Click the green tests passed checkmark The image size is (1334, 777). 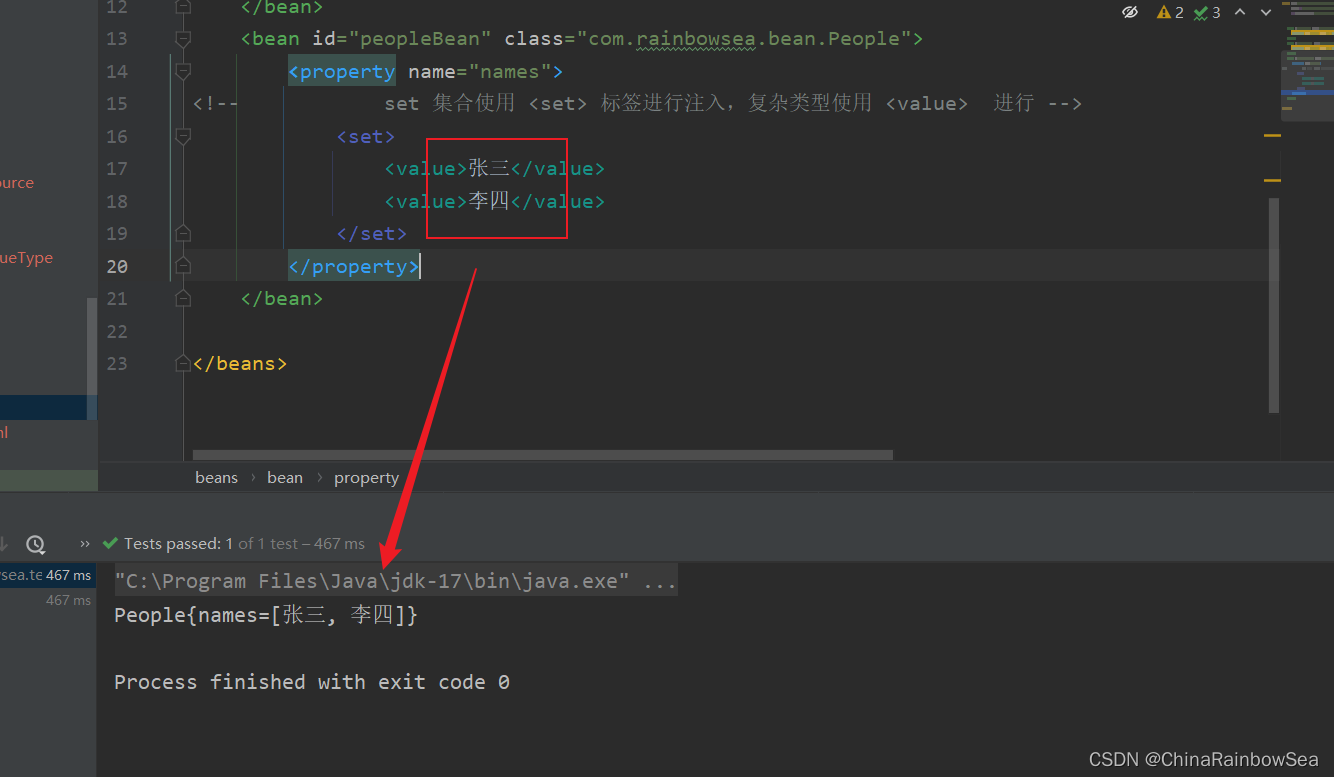click(111, 544)
